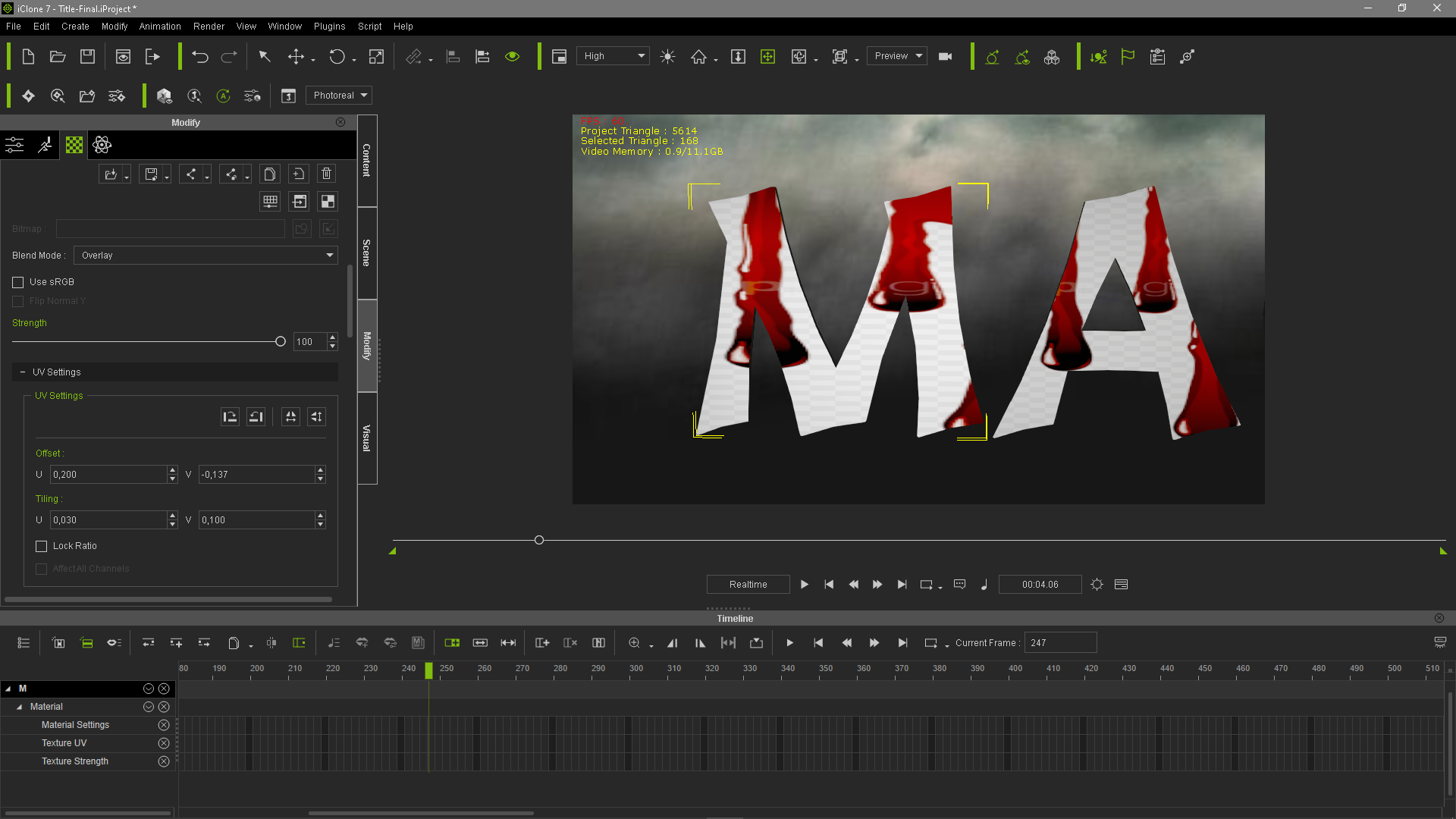Delete the texture with the trash icon
Screen dimensions: 1456x819
point(326,174)
